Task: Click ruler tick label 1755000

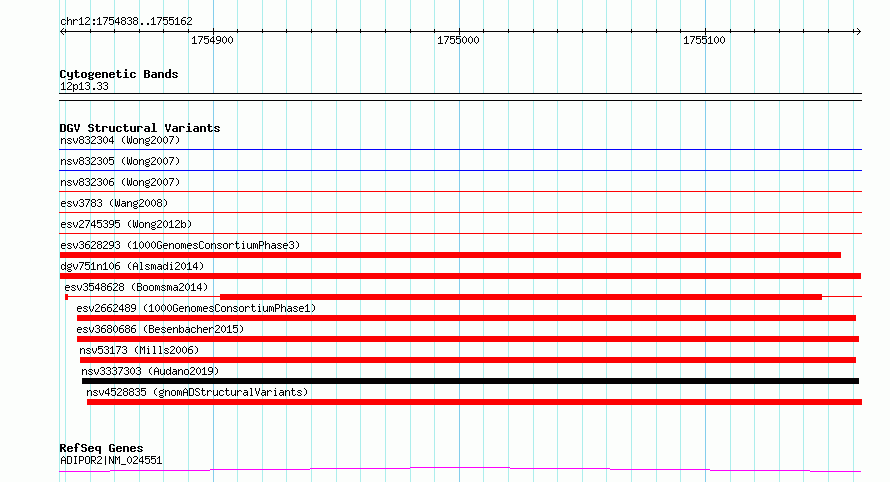Action: click(x=458, y=40)
